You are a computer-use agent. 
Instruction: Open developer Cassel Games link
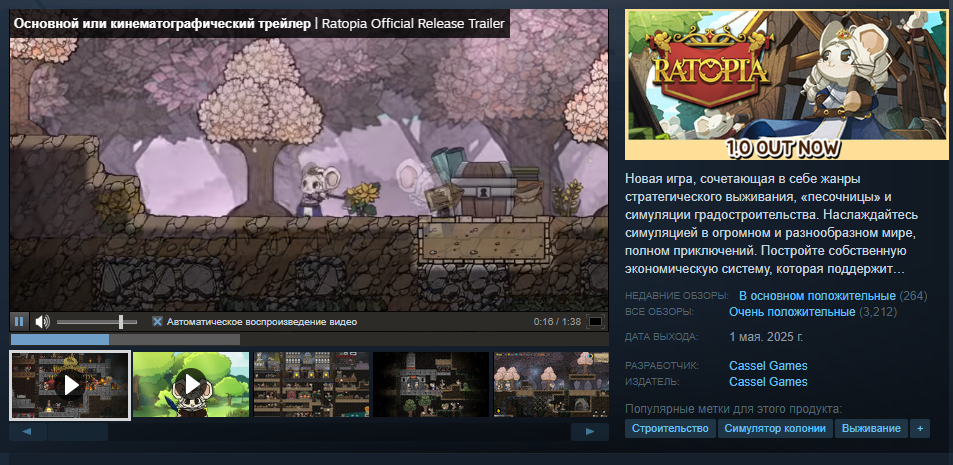point(768,366)
